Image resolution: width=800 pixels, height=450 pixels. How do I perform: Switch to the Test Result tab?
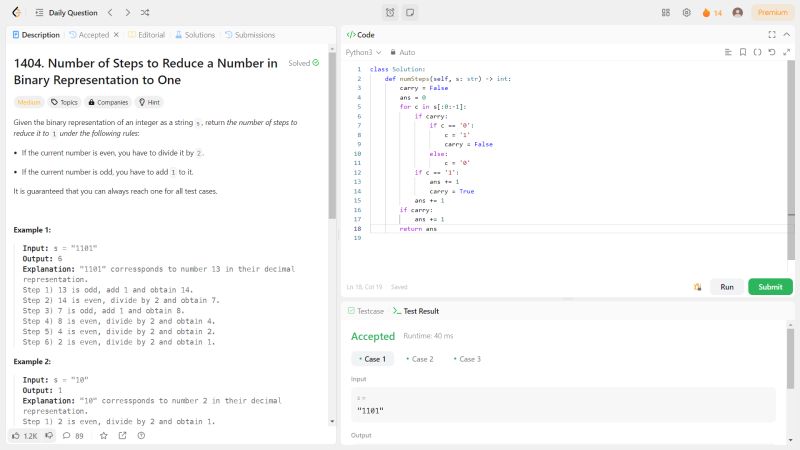pos(416,311)
